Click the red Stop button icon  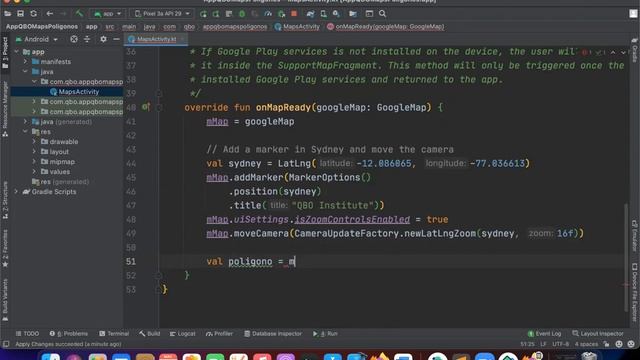(x=294, y=14)
